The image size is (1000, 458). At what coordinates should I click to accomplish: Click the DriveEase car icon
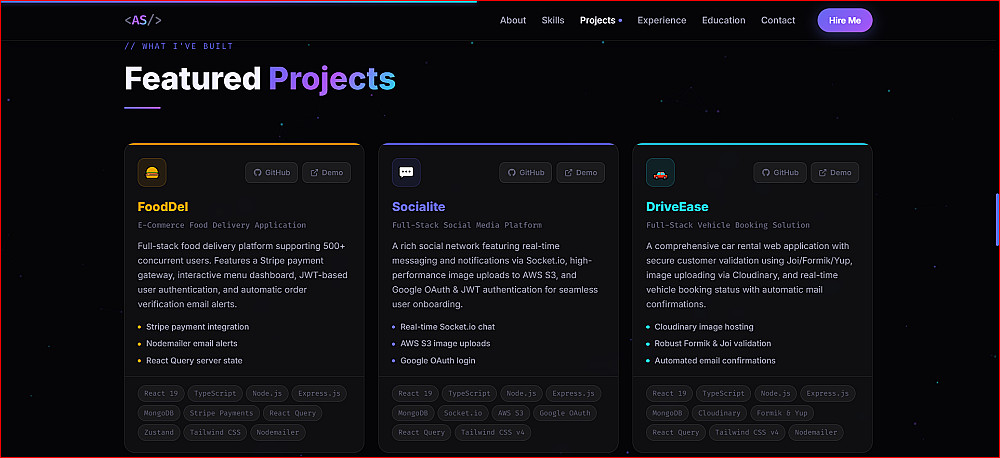tap(660, 172)
